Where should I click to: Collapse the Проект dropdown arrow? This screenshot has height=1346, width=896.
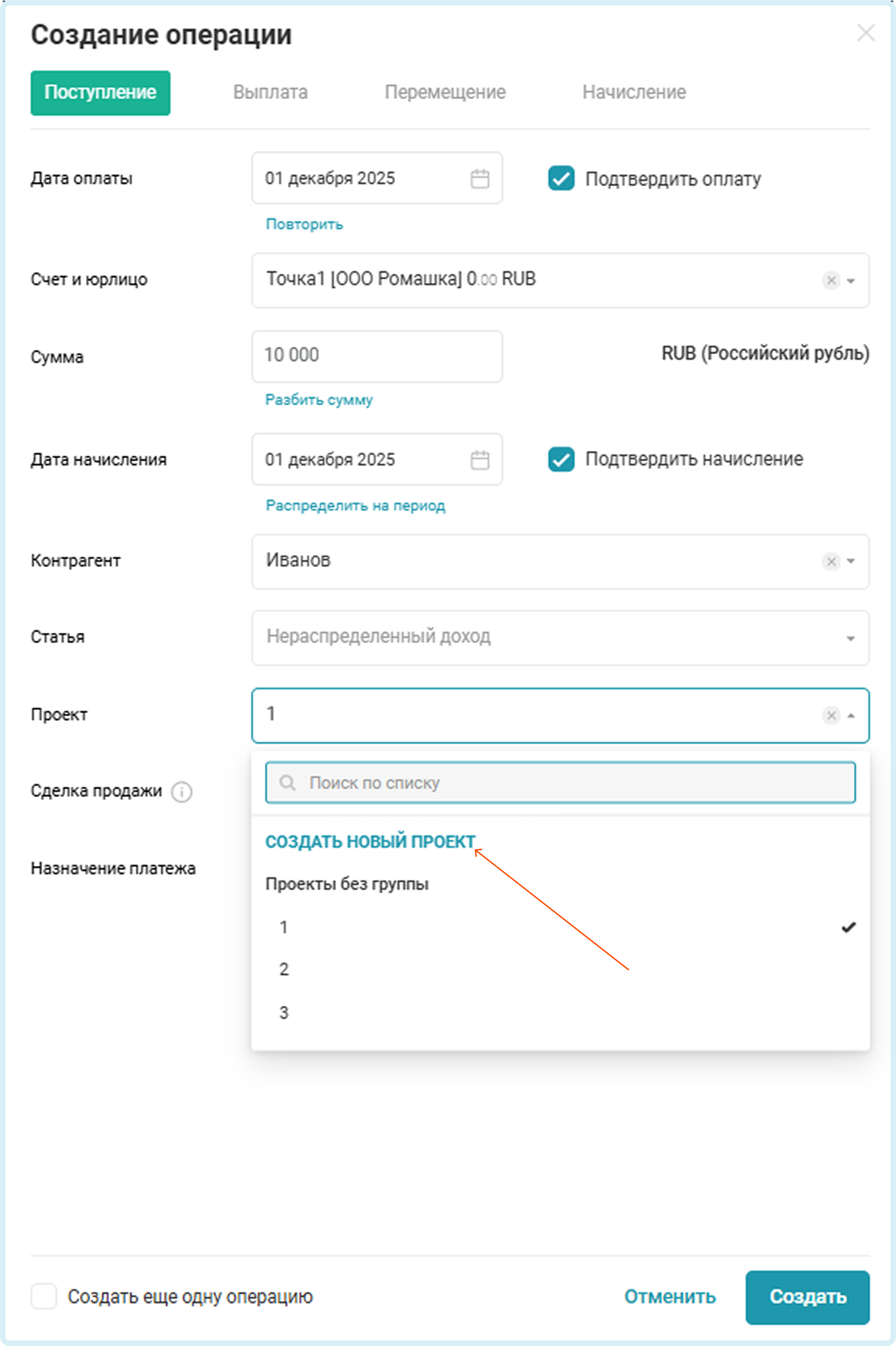[x=851, y=716]
